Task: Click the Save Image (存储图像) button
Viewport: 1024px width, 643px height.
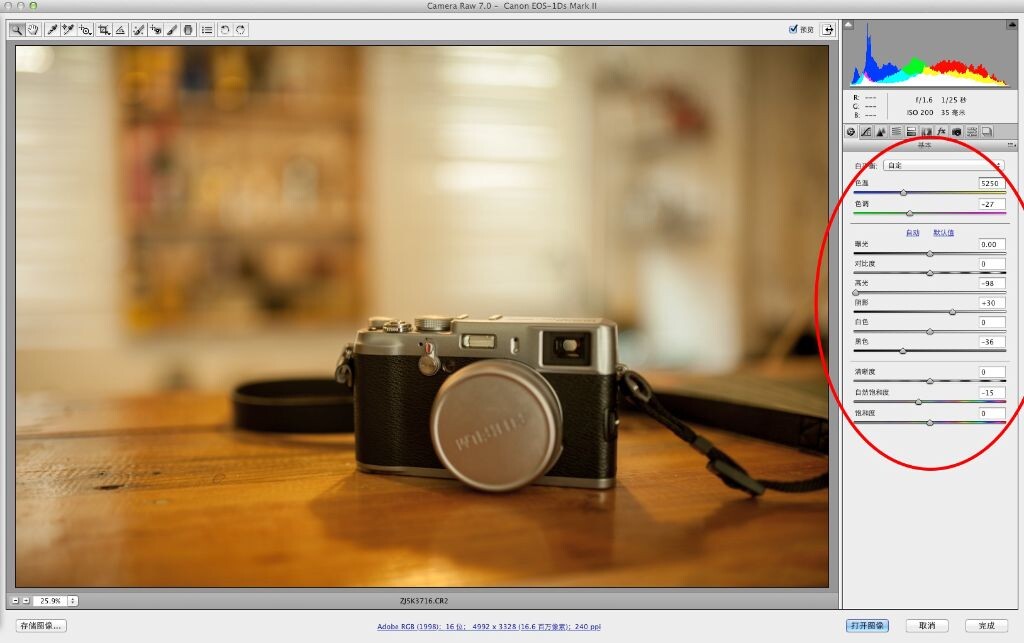Action: [x=40, y=625]
